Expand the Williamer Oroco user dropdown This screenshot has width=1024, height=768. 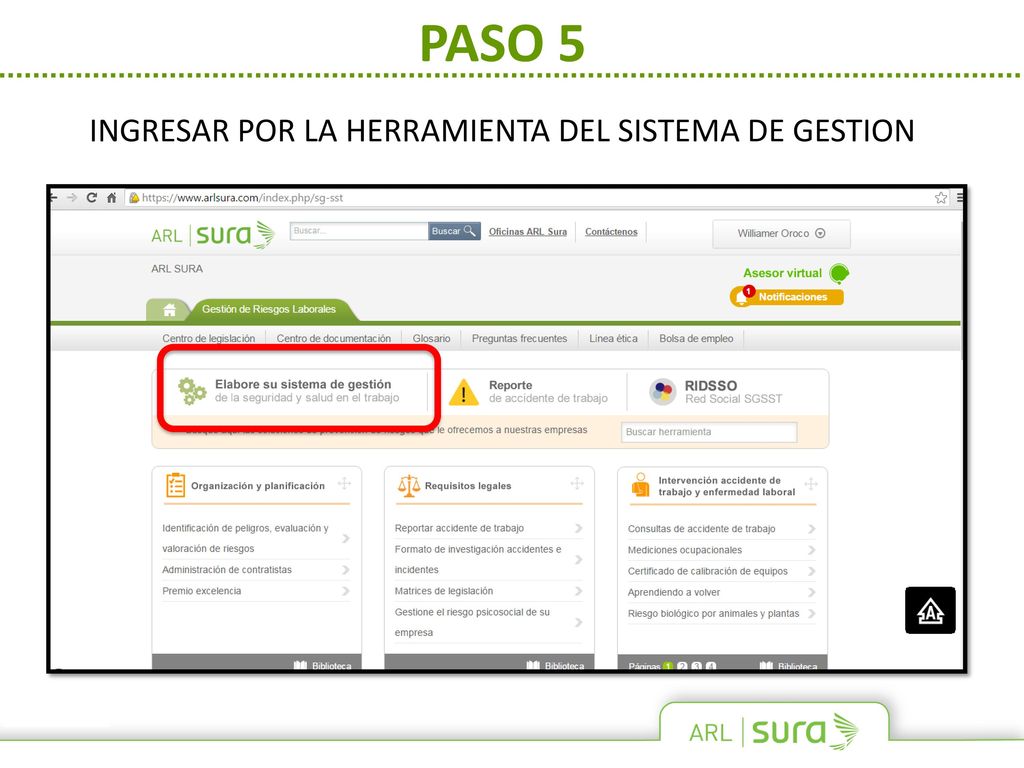[x=781, y=233]
